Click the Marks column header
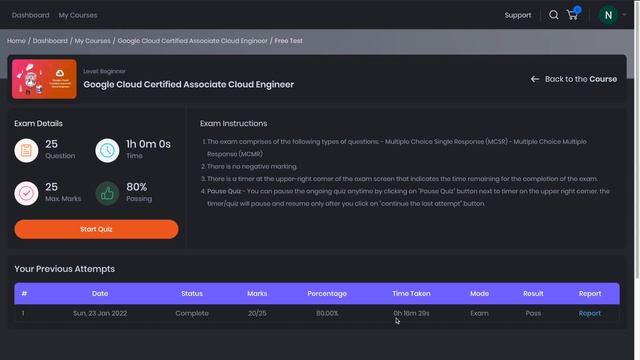Viewport: 640px width, 360px height. [x=257, y=293]
